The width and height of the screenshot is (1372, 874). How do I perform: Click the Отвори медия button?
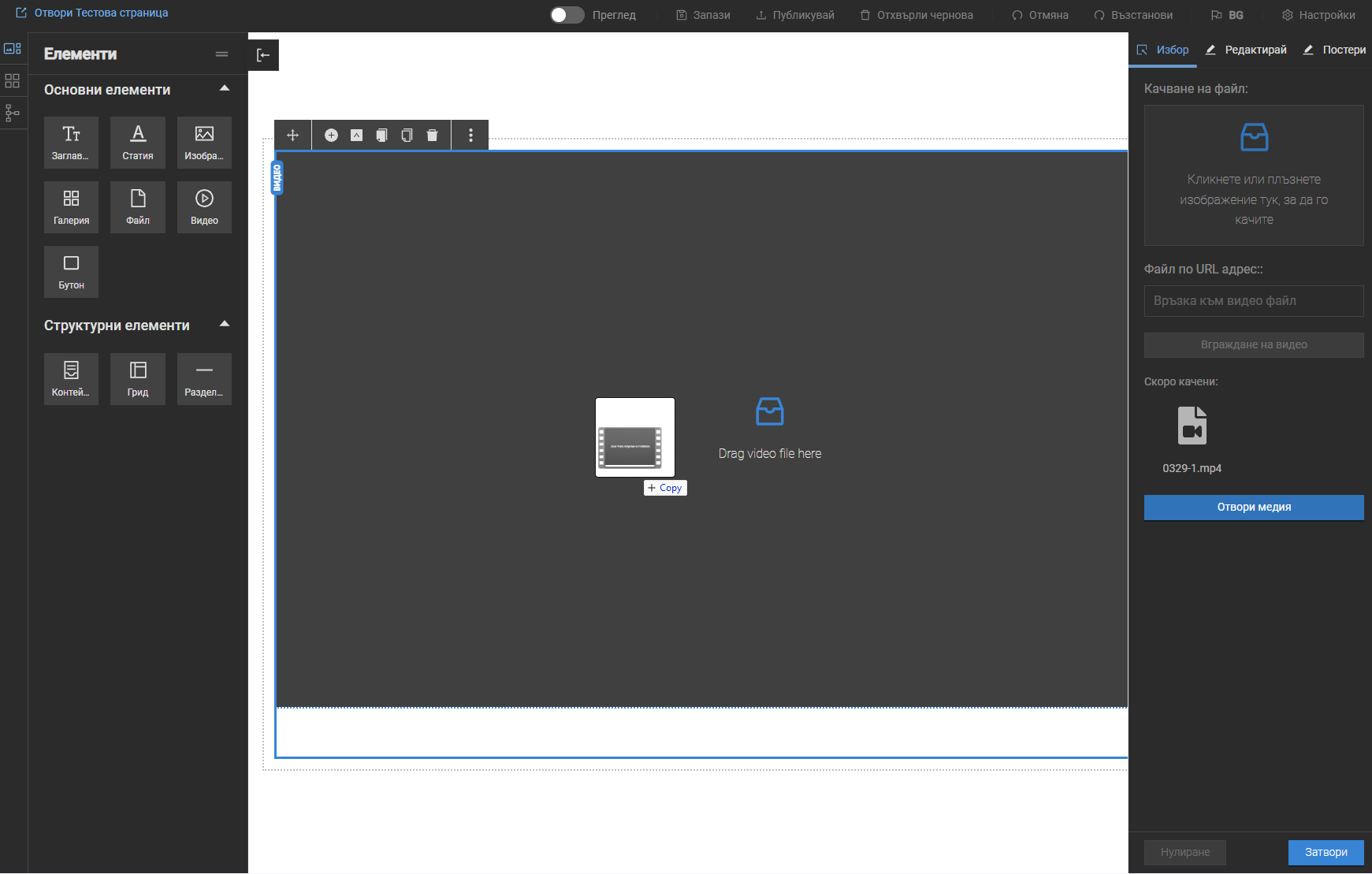tap(1253, 508)
